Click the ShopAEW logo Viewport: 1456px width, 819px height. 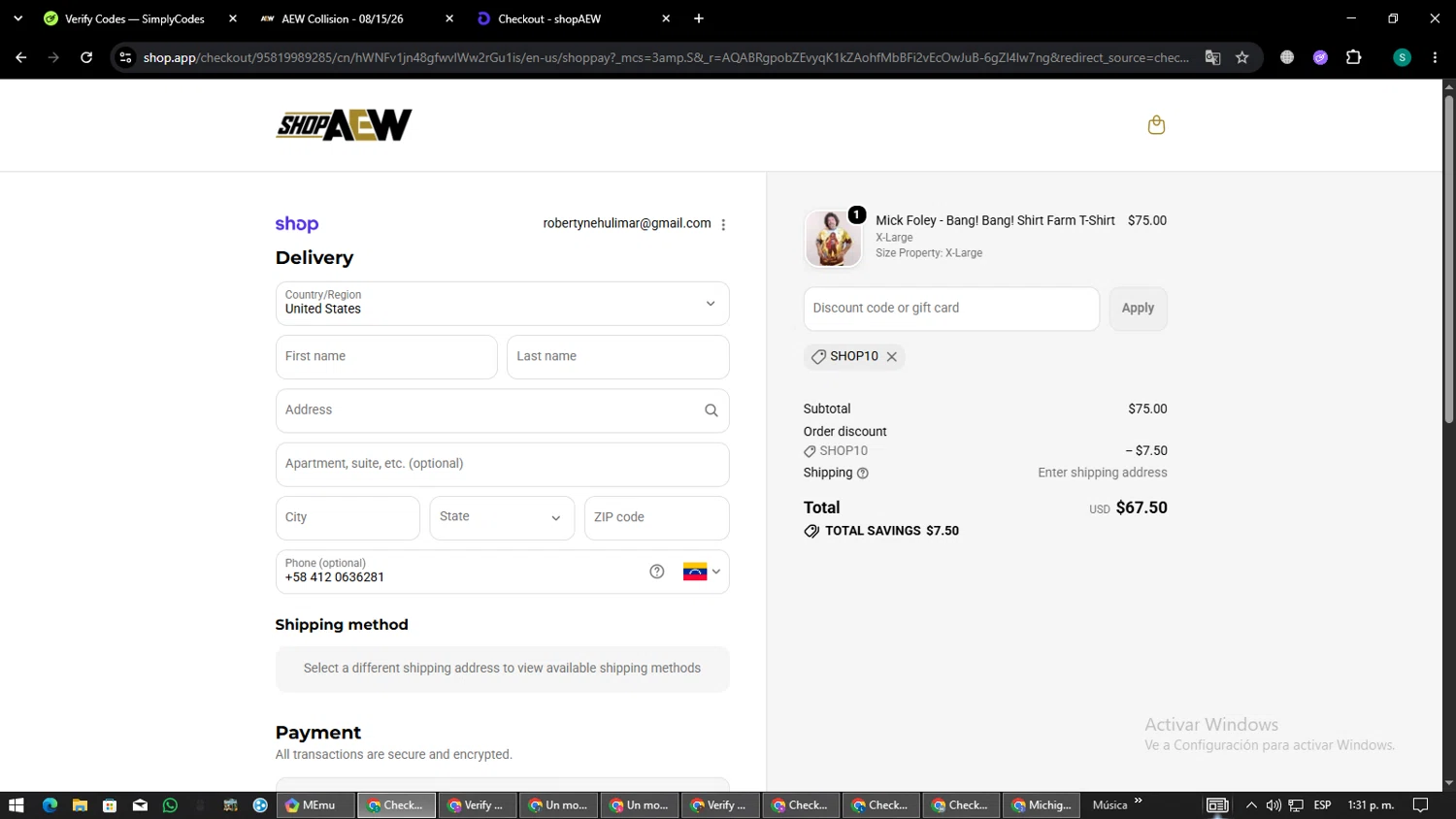pos(344,125)
